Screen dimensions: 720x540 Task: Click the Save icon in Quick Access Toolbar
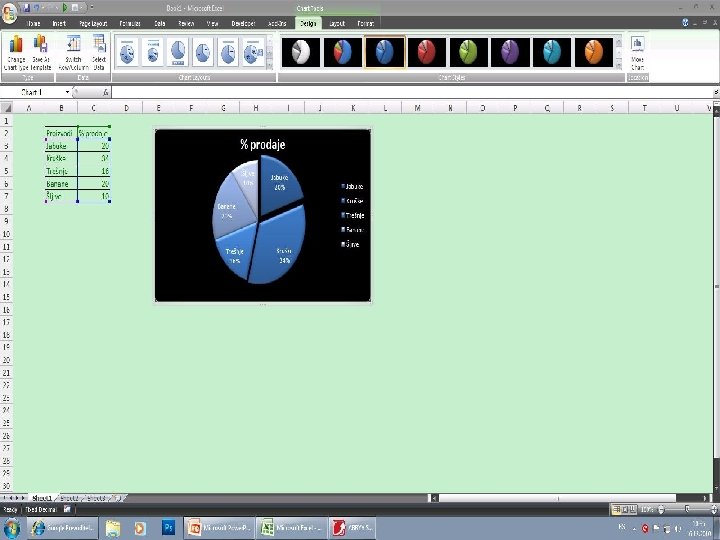(x=27, y=8)
